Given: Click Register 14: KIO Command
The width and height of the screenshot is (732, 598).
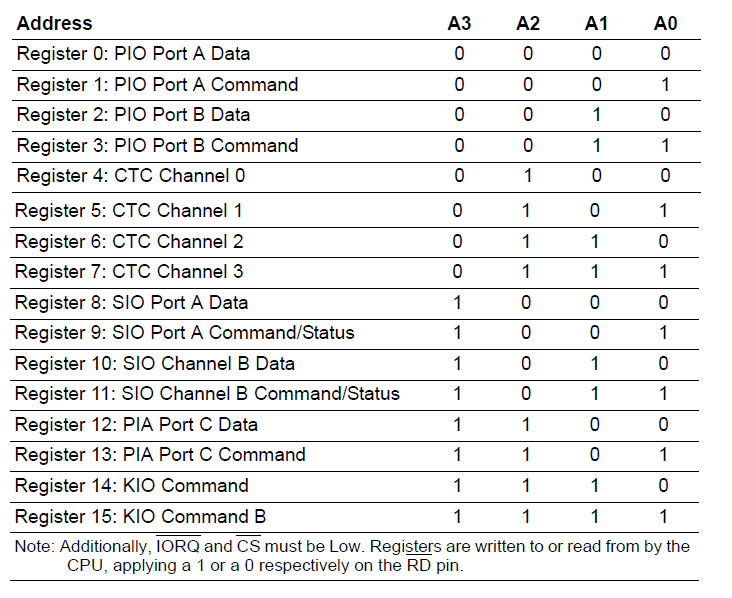Looking at the screenshot, I should point(132,486).
